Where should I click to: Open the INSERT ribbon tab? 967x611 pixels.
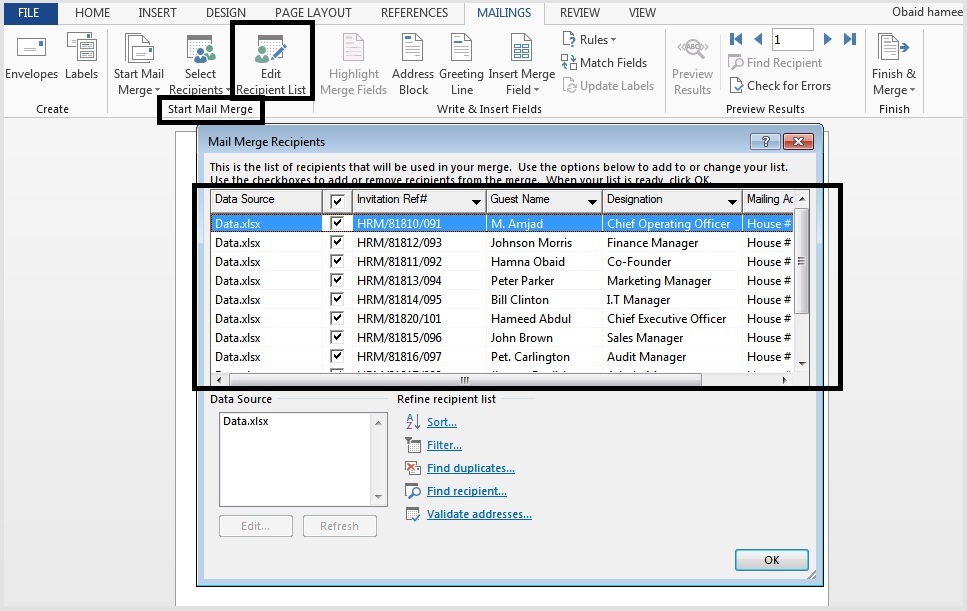click(x=157, y=13)
